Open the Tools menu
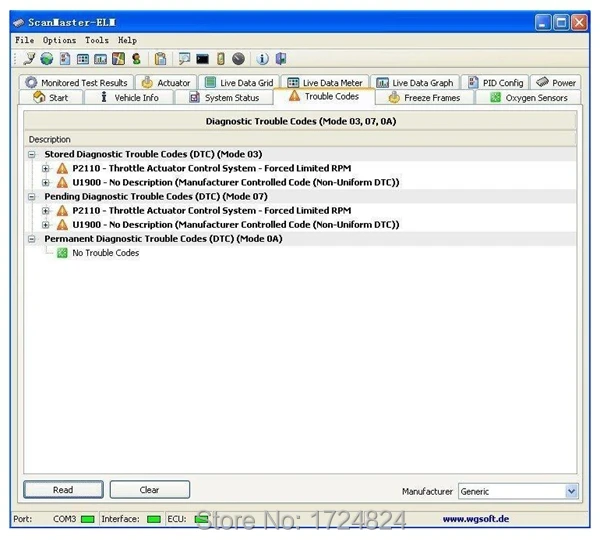This screenshot has width=600, height=540. pos(97,40)
